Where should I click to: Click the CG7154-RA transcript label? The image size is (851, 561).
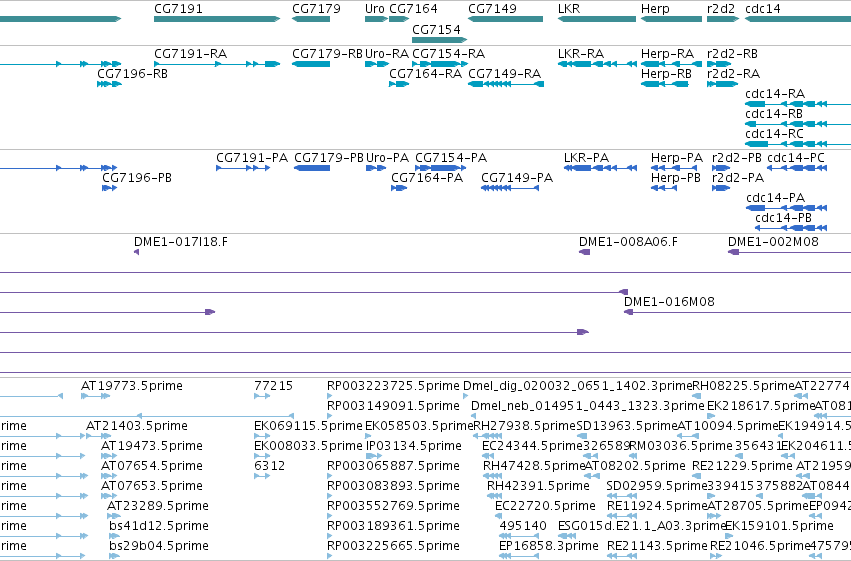tap(448, 54)
